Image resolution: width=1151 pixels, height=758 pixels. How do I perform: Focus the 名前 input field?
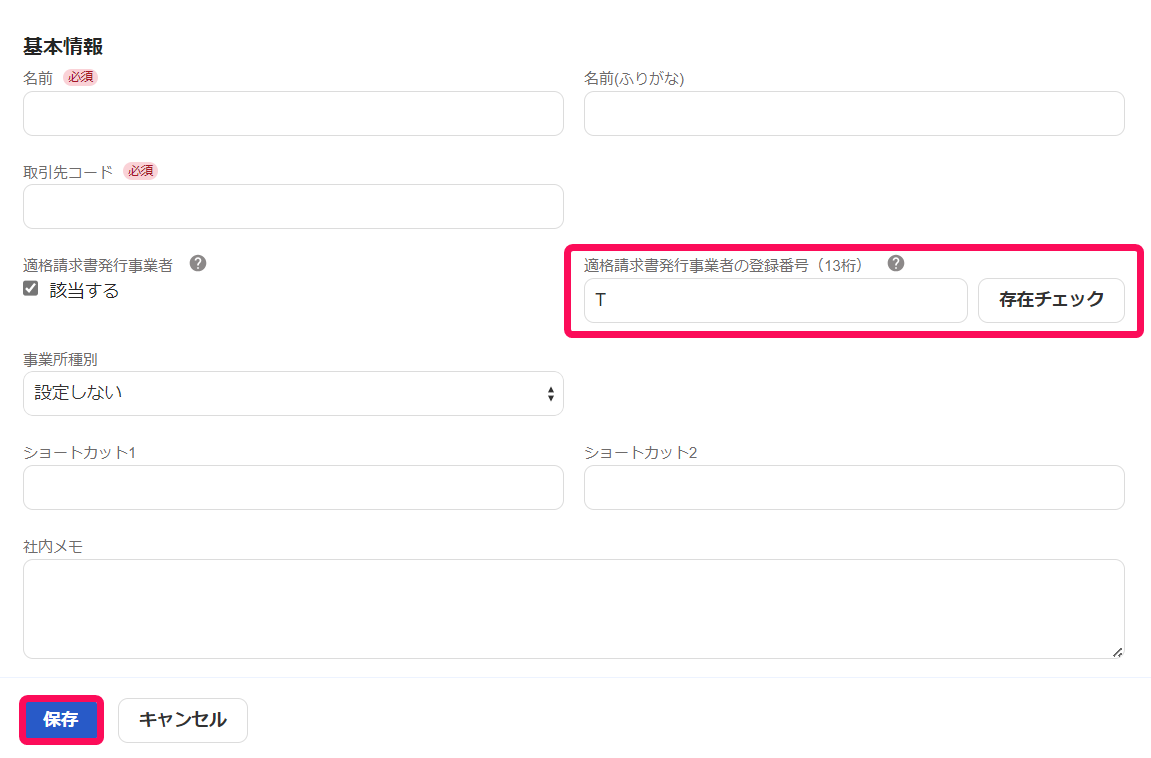click(x=293, y=114)
